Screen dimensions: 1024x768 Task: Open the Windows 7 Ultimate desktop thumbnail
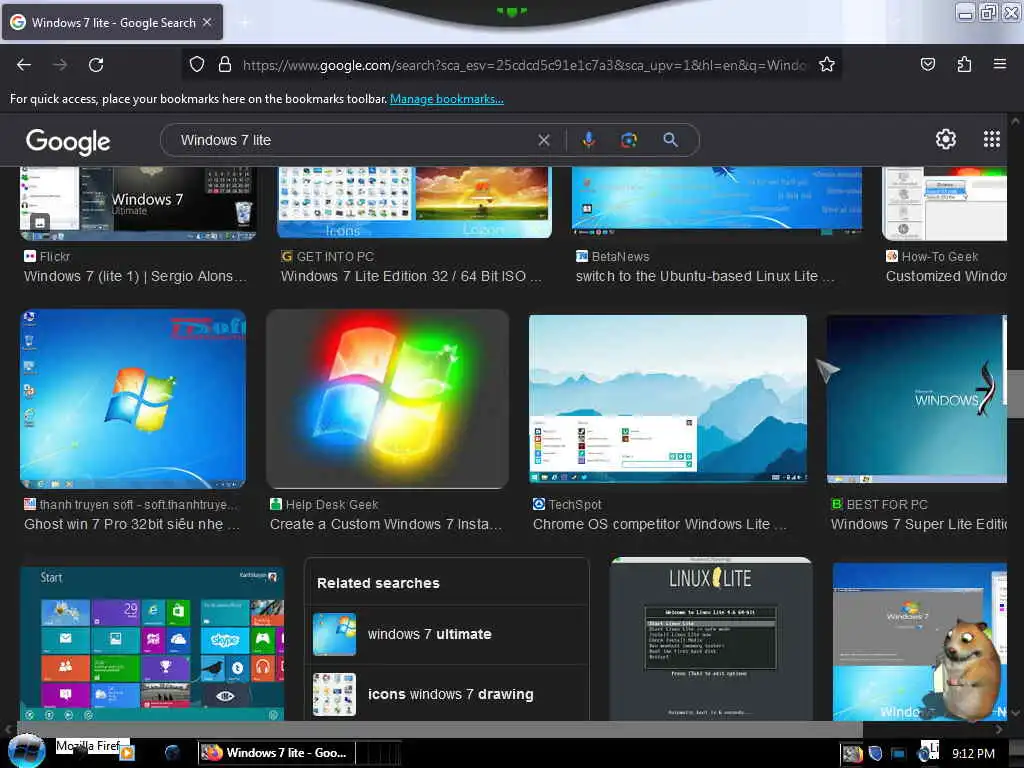(x=138, y=203)
